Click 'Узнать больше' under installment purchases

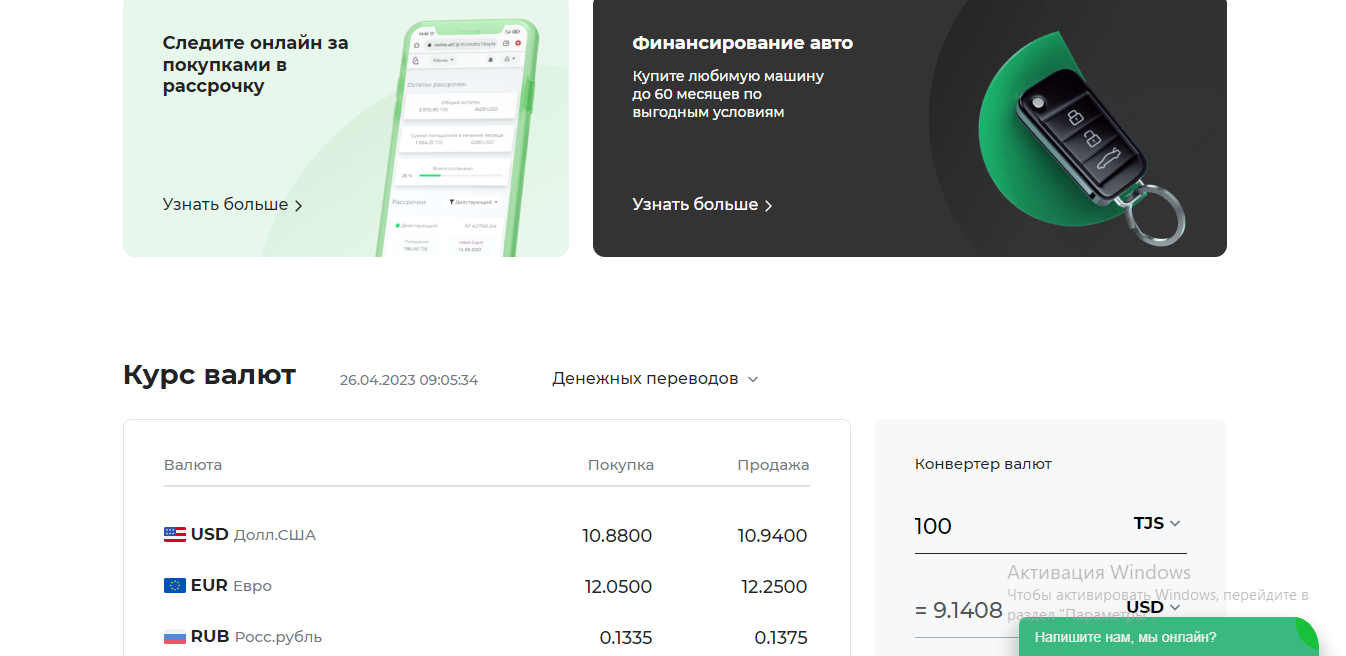[x=225, y=205]
